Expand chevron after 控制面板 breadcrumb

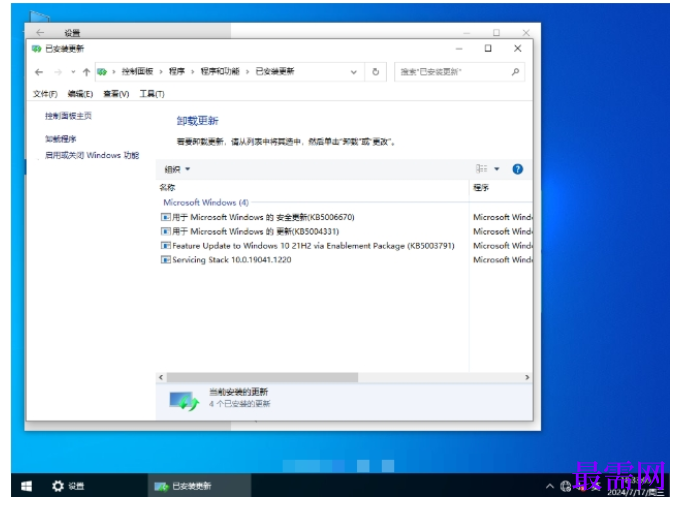(161, 72)
